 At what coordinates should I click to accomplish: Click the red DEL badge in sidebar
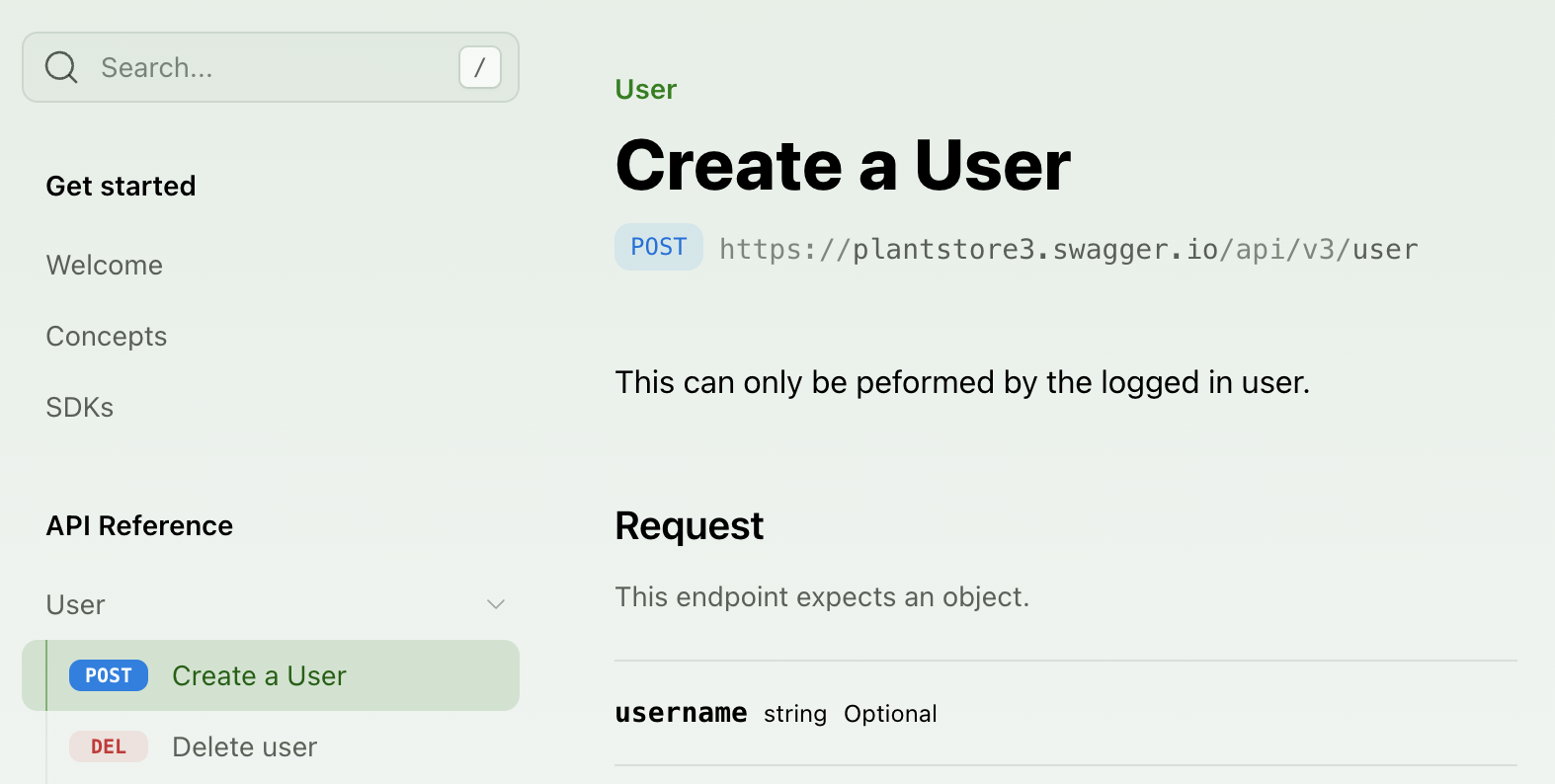(x=109, y=746)
